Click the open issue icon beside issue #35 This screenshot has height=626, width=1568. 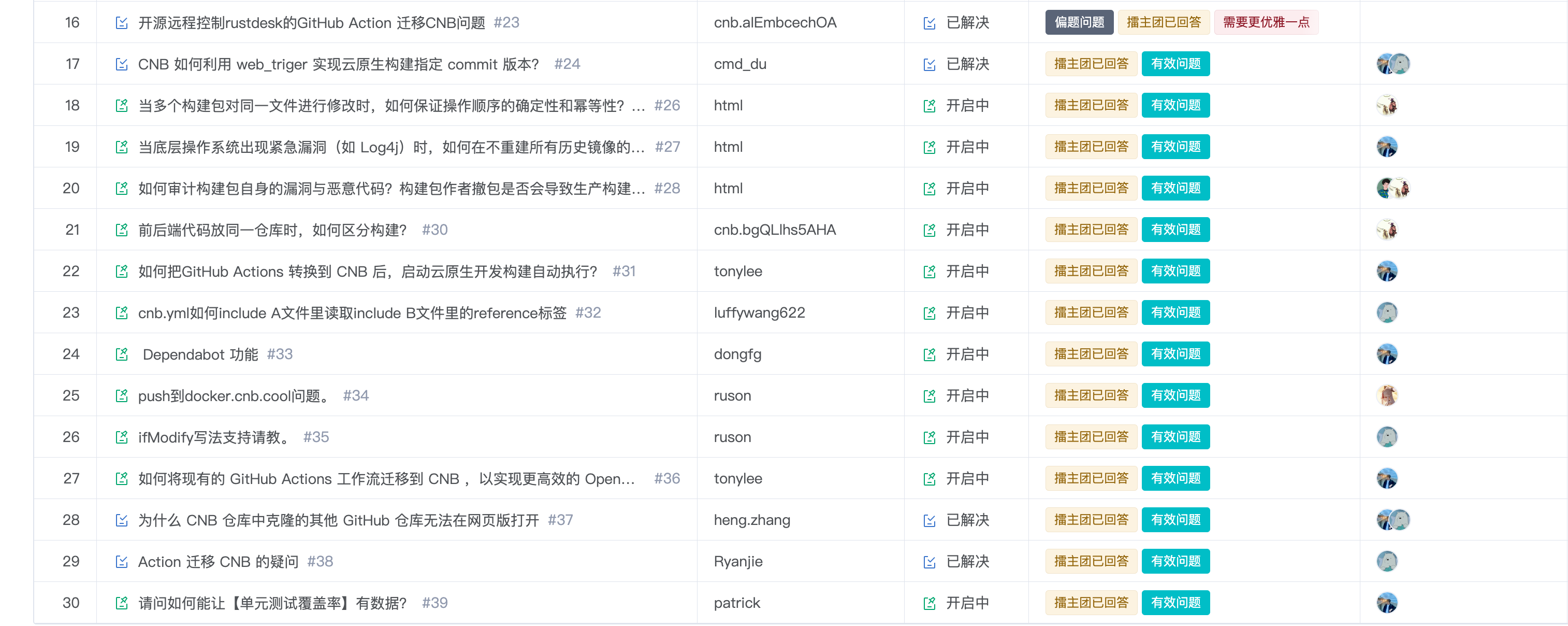pos(930,437)
